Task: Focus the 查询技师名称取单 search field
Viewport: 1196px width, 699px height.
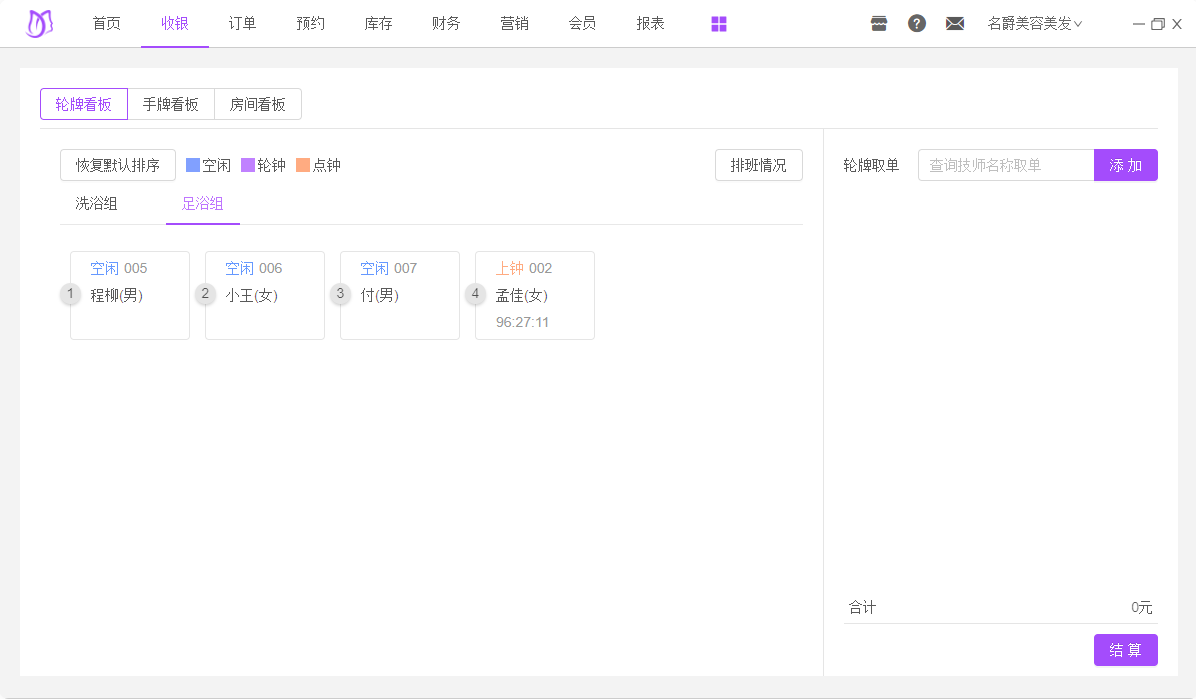Action: click(1005, 165)
